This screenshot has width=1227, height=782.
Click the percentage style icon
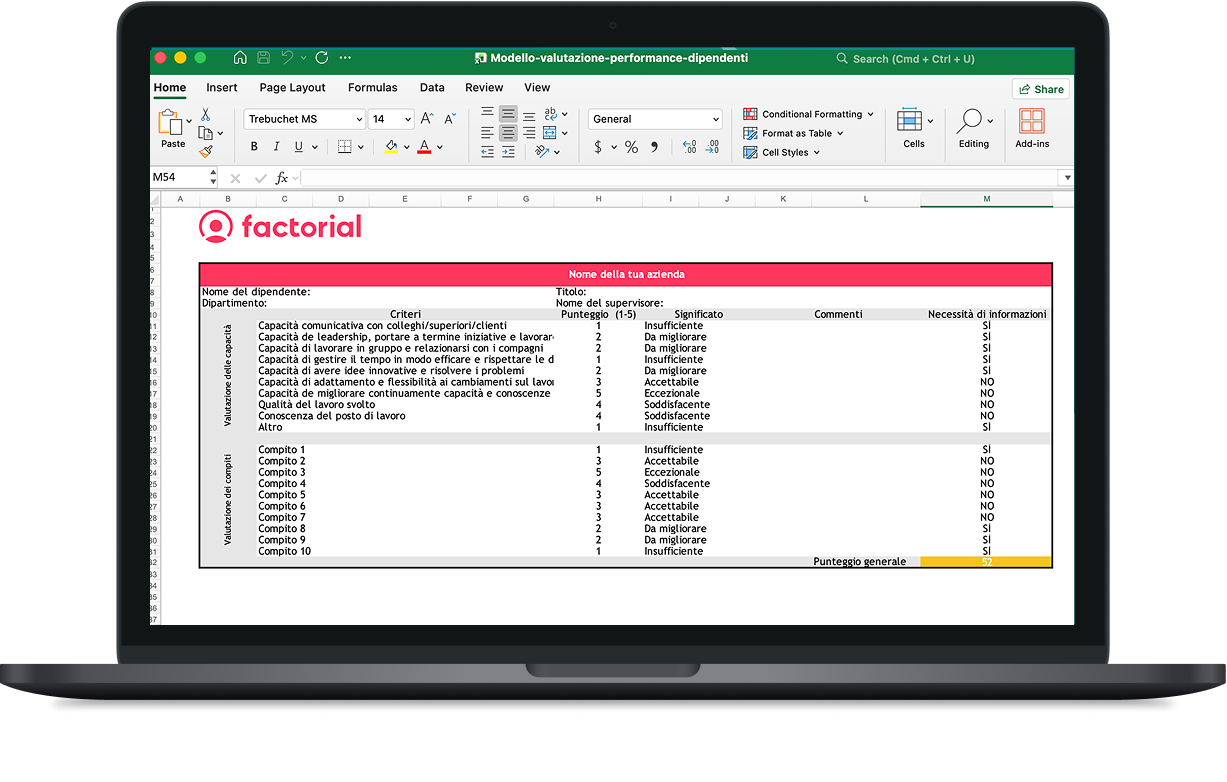(632, 146)
